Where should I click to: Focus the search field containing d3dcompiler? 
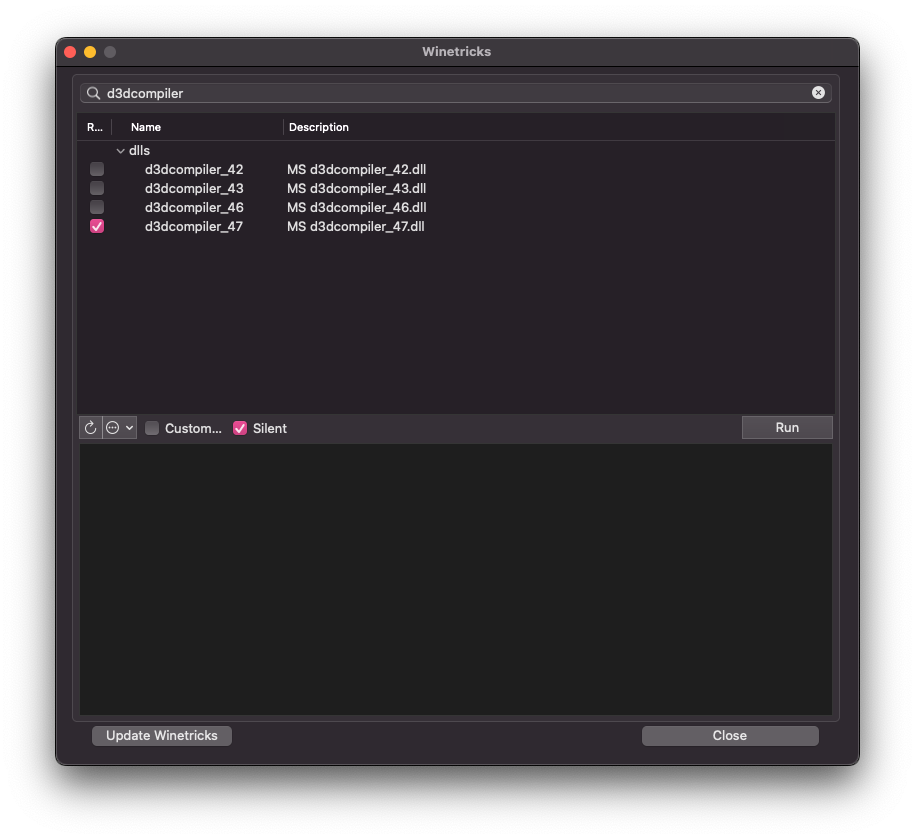pos(456,93)
